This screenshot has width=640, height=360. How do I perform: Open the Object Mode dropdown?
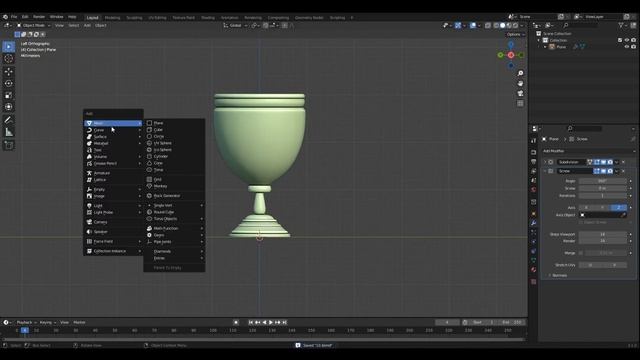33,25
